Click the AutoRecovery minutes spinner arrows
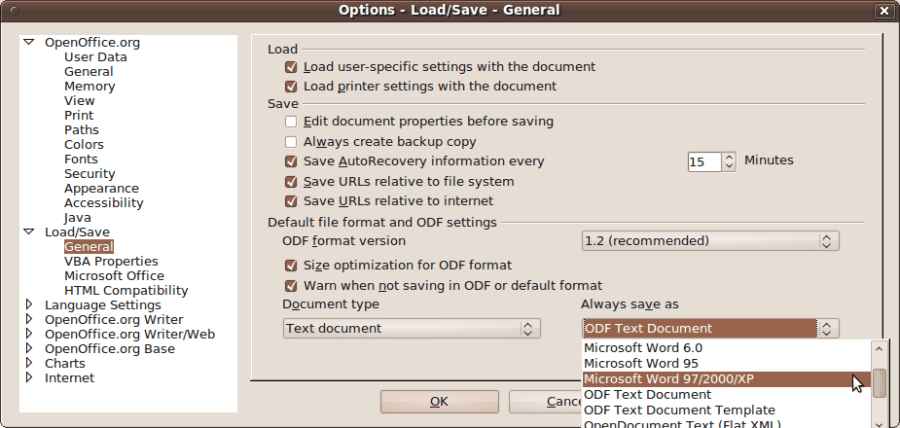900x428 pixels. click(729, 161)
